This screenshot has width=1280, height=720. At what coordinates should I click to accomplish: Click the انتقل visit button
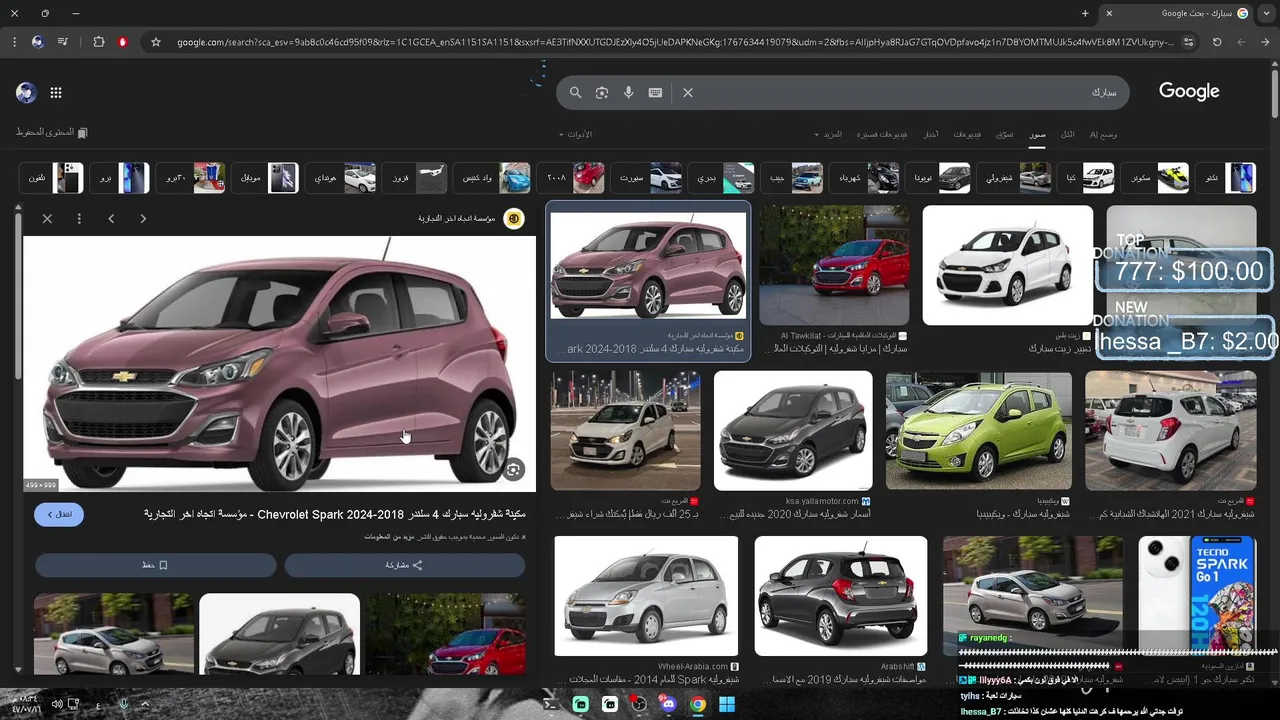coord(59,514)
